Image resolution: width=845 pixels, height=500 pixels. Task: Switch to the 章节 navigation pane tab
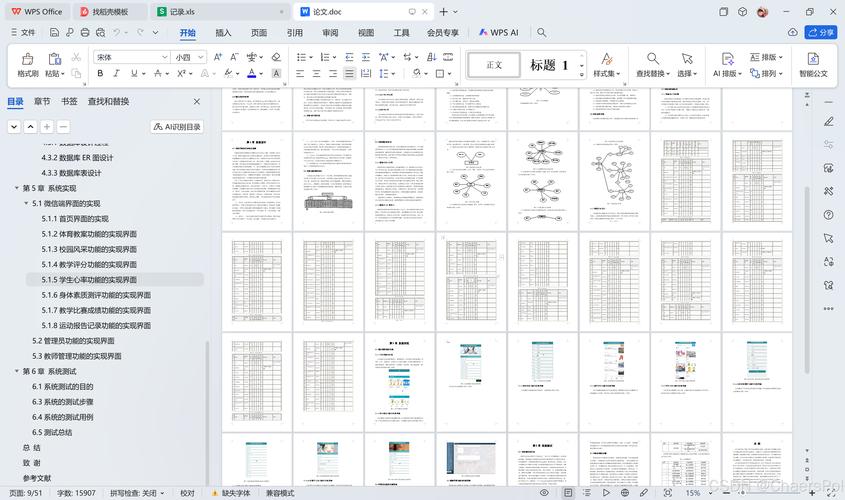[x=42, y=101]
